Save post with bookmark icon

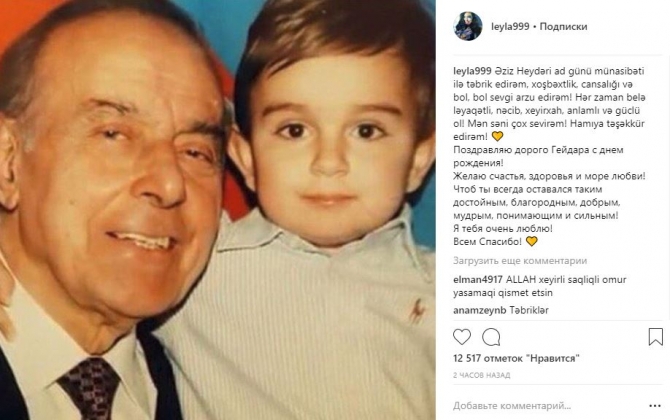point(655,337)
